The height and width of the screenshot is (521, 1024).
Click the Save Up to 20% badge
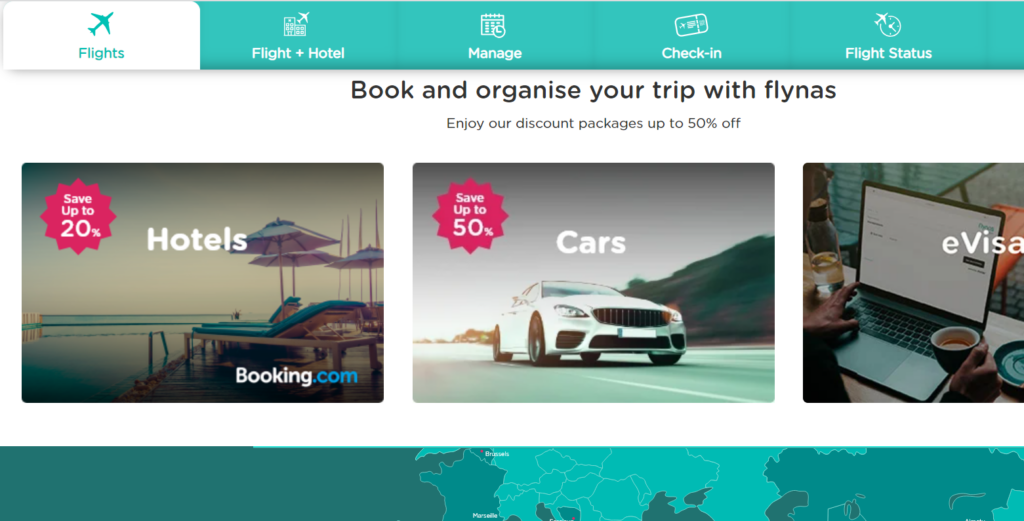click(x=78, y=216)
